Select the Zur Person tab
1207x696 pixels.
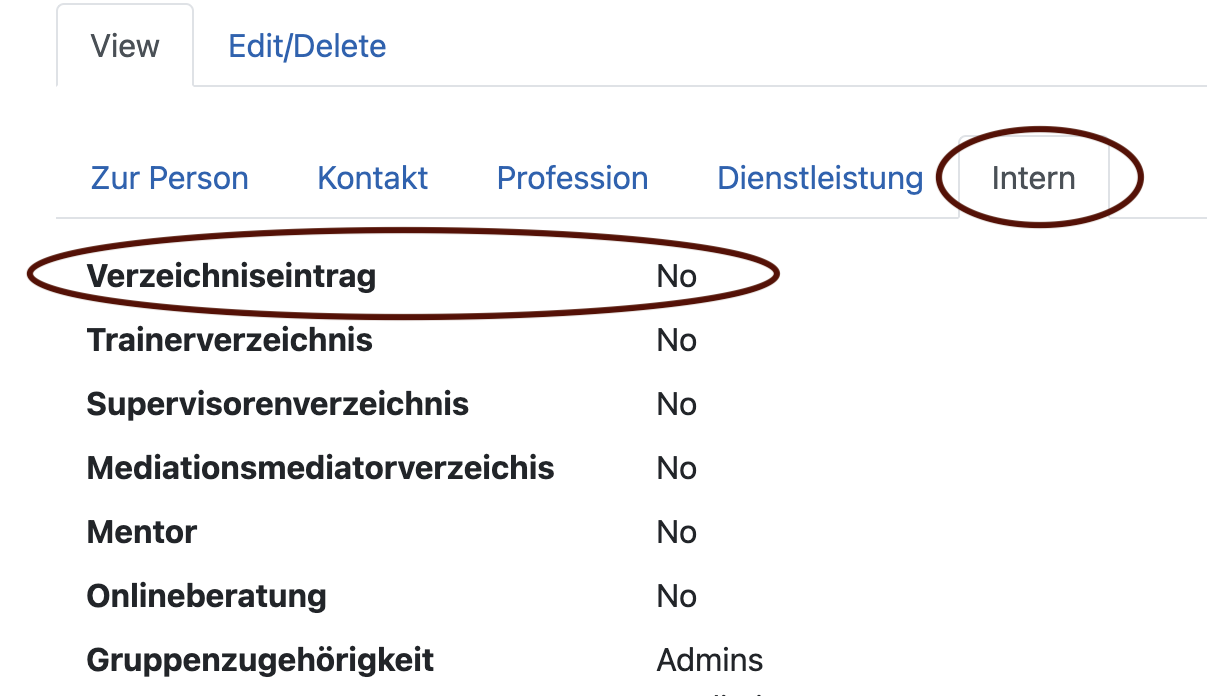click(170, 178)
